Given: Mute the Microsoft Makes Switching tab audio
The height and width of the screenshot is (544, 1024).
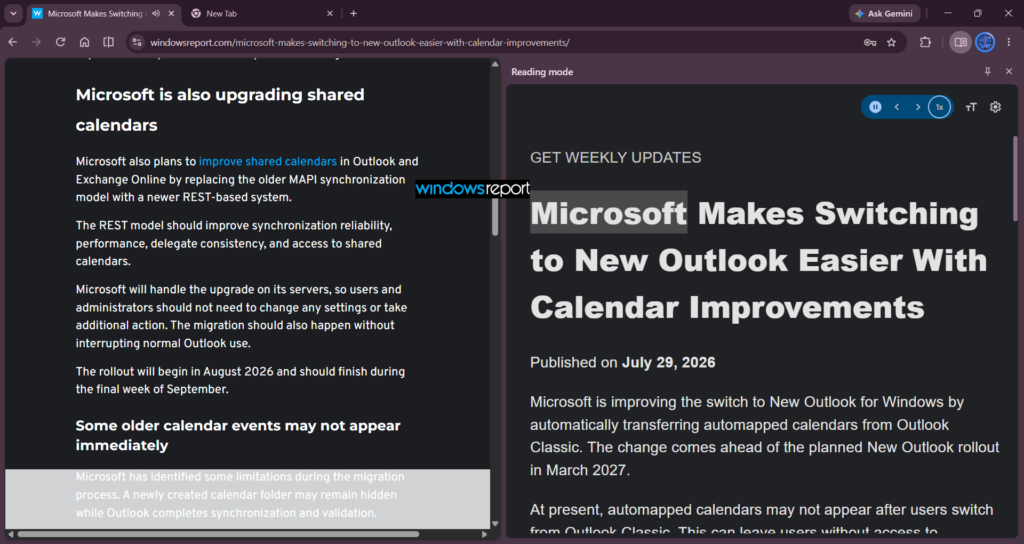Looking at the screenshot, I should [x=155, y=13].
